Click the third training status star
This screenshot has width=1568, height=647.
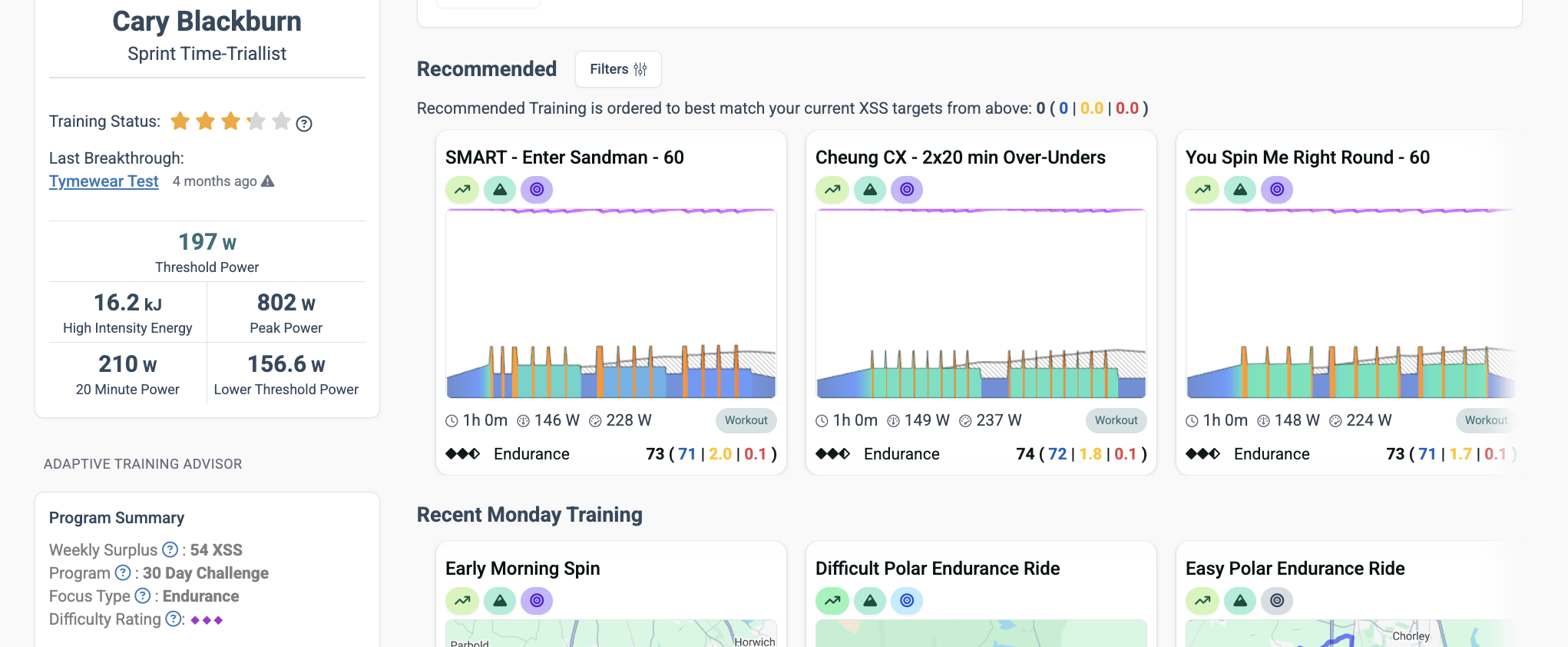click(231, 121)
